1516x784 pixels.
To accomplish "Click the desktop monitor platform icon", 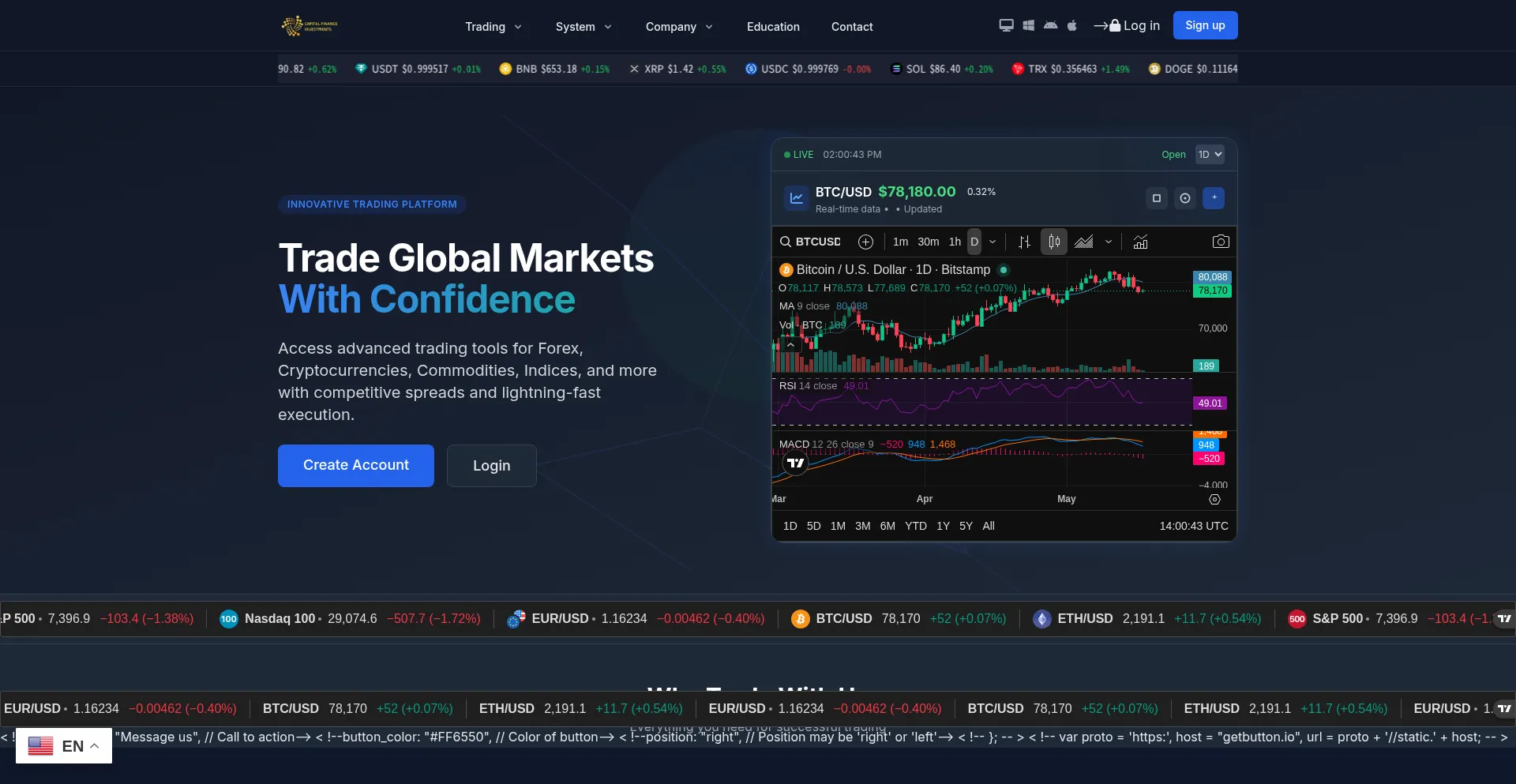I will 1006,25.
